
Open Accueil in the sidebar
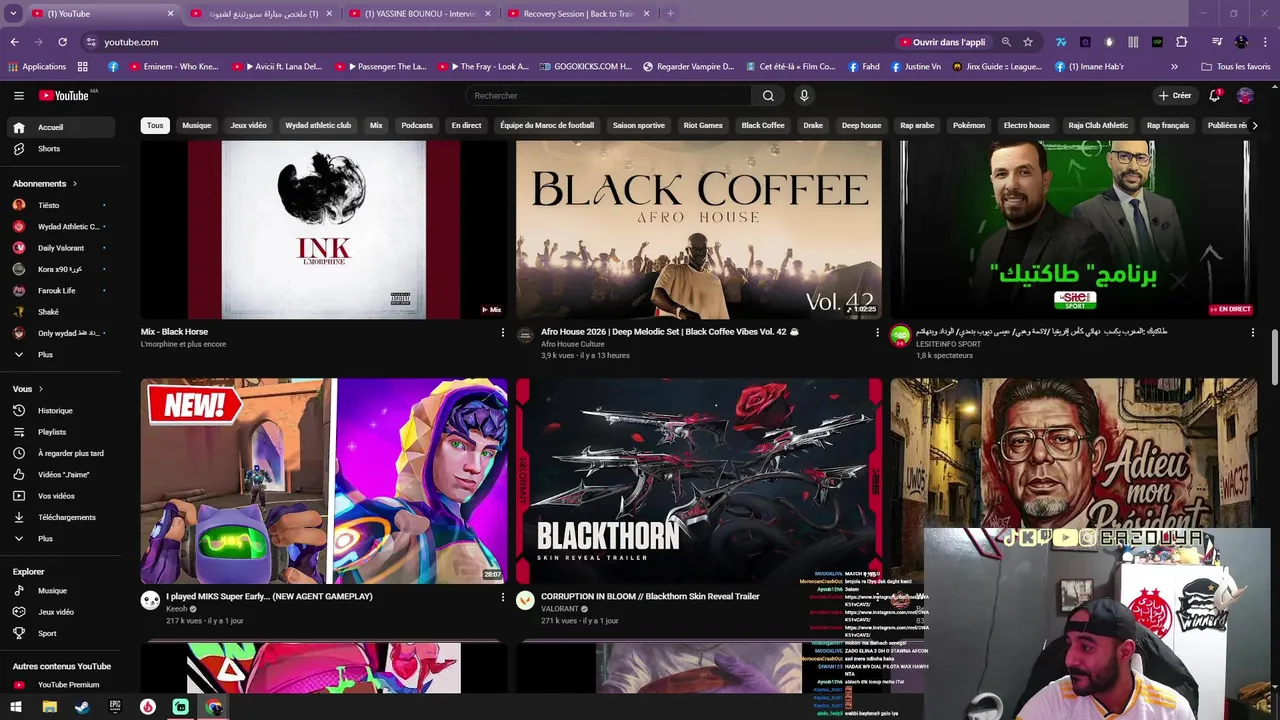coord(60,128)
